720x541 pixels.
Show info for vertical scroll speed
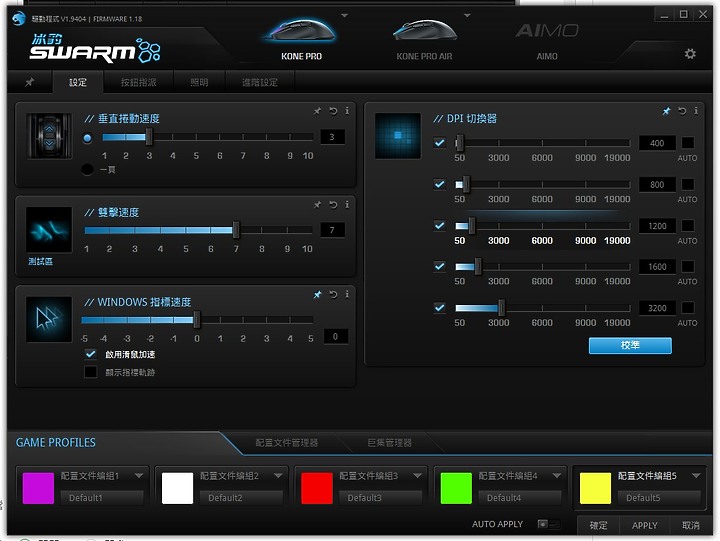point(347,111)
